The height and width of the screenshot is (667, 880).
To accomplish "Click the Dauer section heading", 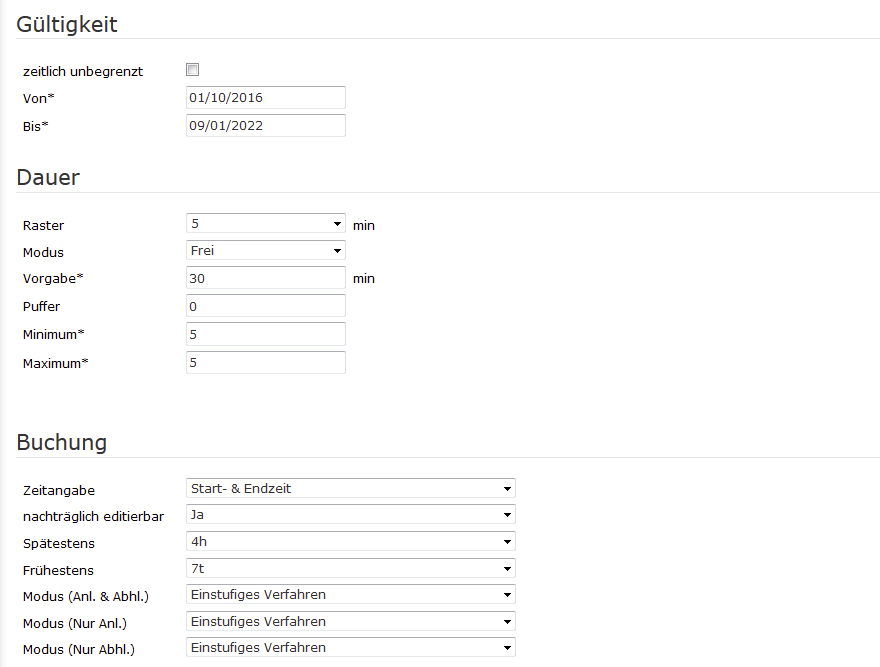I will point(48,178).
